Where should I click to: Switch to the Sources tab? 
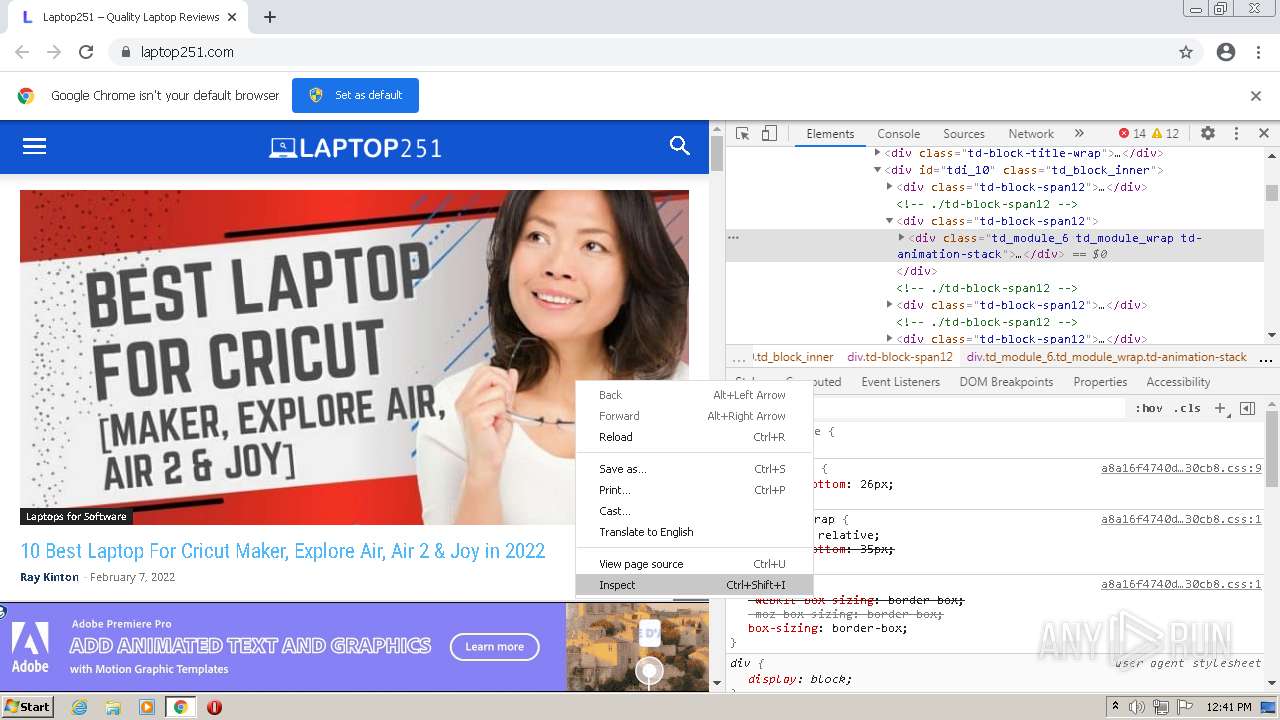click(x=964, y=133)
